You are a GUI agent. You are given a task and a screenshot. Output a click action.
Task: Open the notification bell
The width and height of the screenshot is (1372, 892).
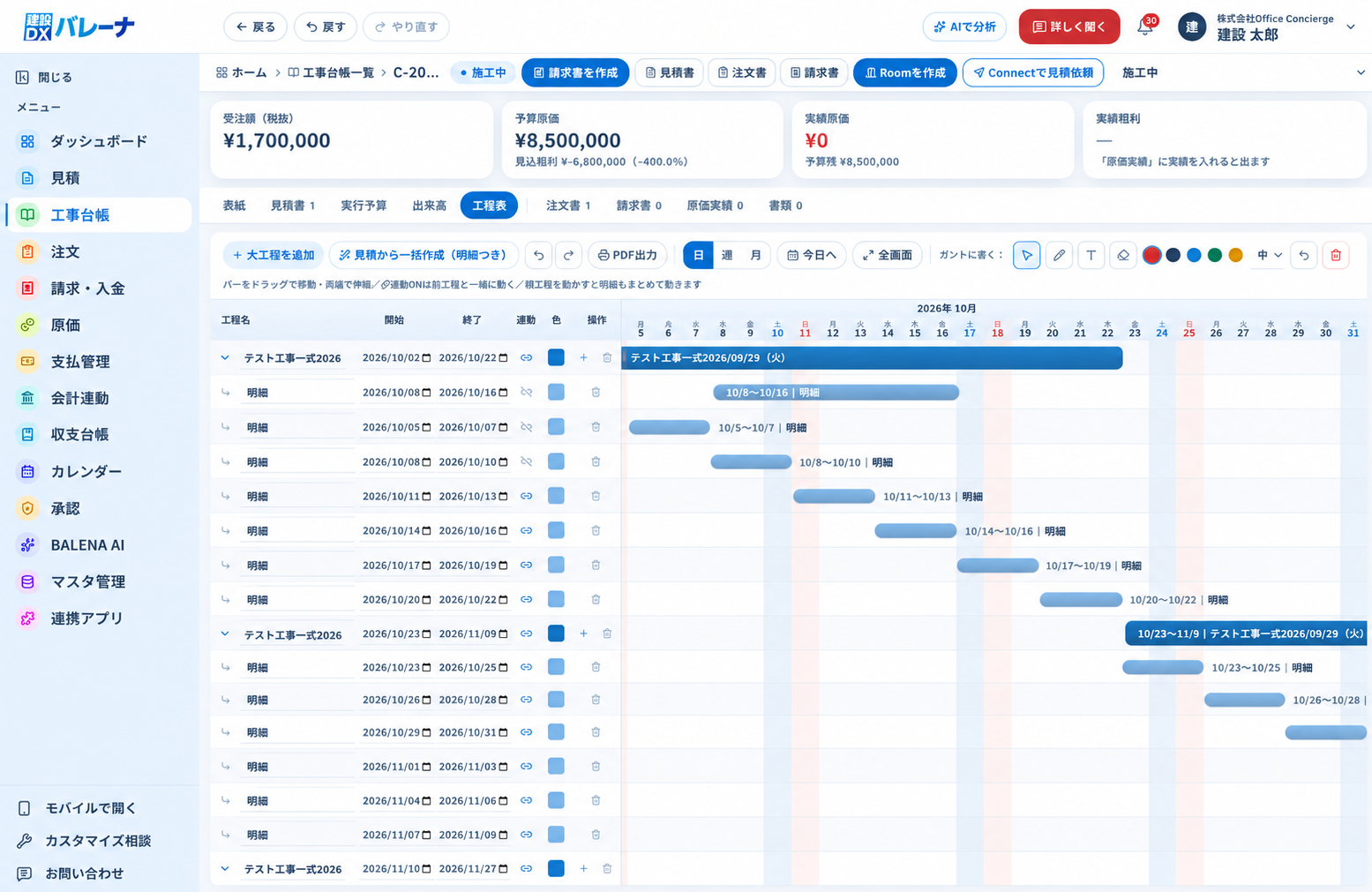coord(1144,26)
